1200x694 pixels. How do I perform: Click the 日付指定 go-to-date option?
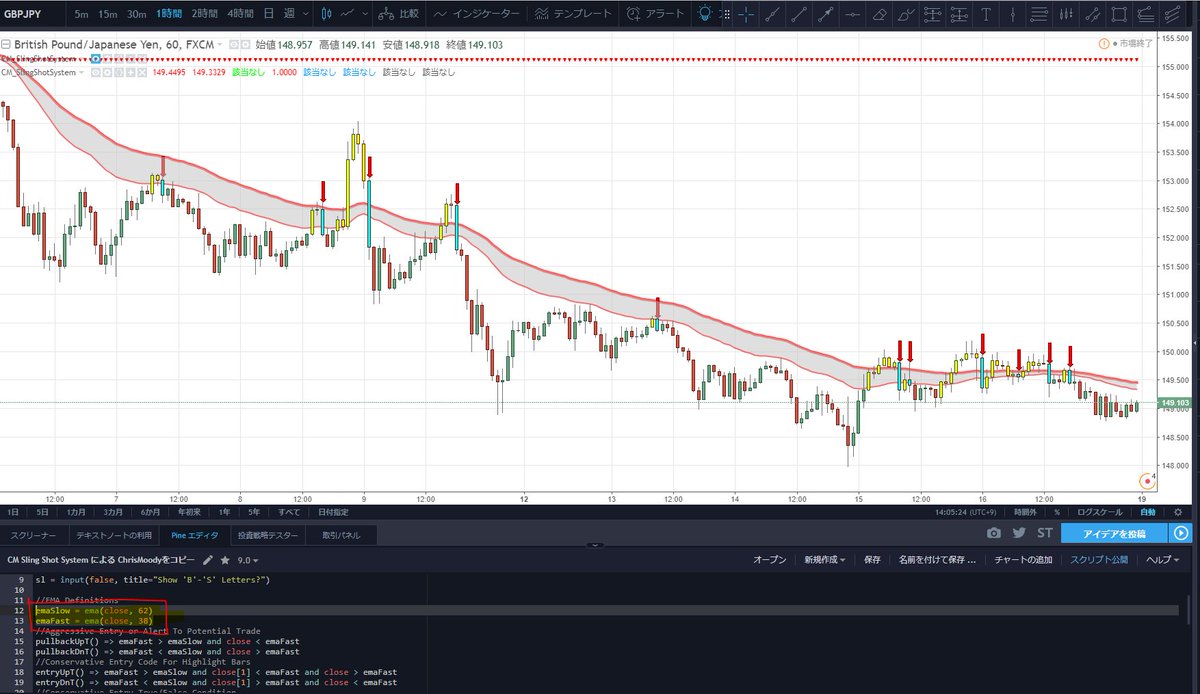point(335,510)
